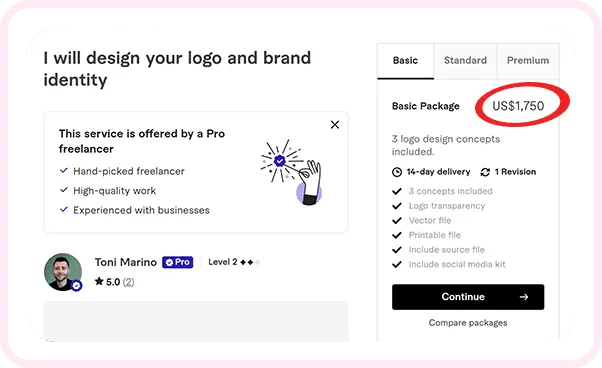Image resolution: width=602 pixels, height=368 pixels.
Task: Select the Basic package tab
Action: click(x=405, y=61)
